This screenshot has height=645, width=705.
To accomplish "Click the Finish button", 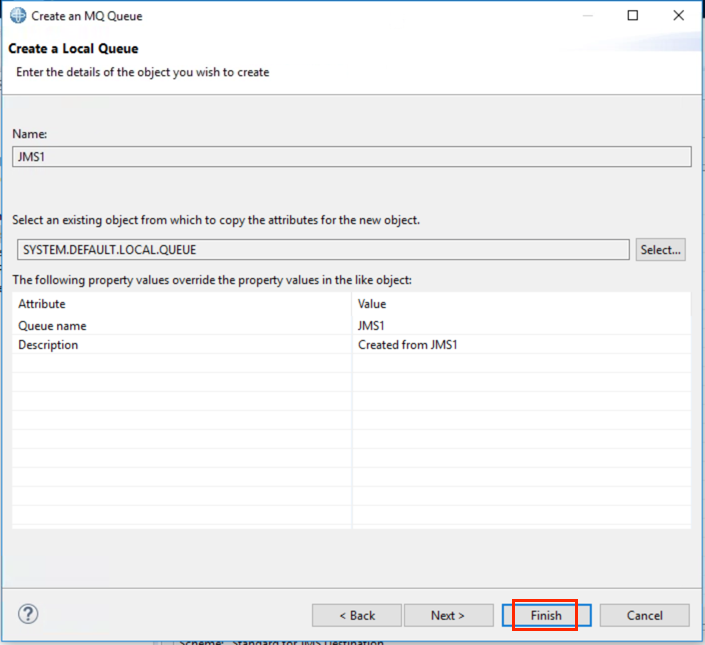I will pyautogui.click(x=546, y=615).
